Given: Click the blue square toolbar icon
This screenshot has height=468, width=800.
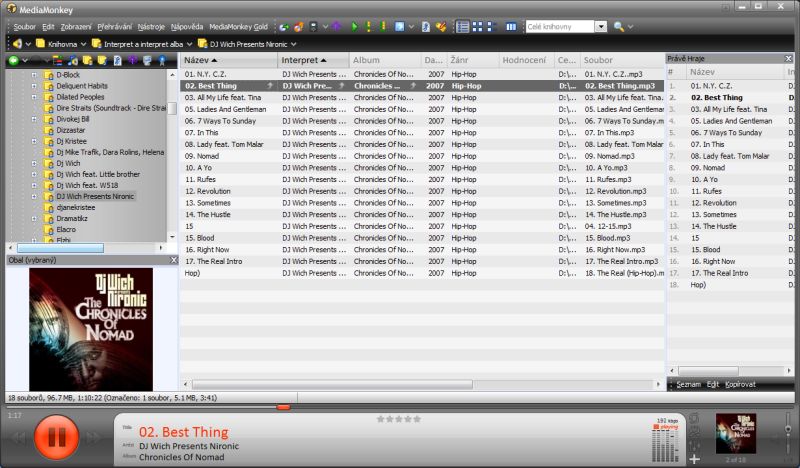Looking at the screenshot, I should tap(399, 27).
